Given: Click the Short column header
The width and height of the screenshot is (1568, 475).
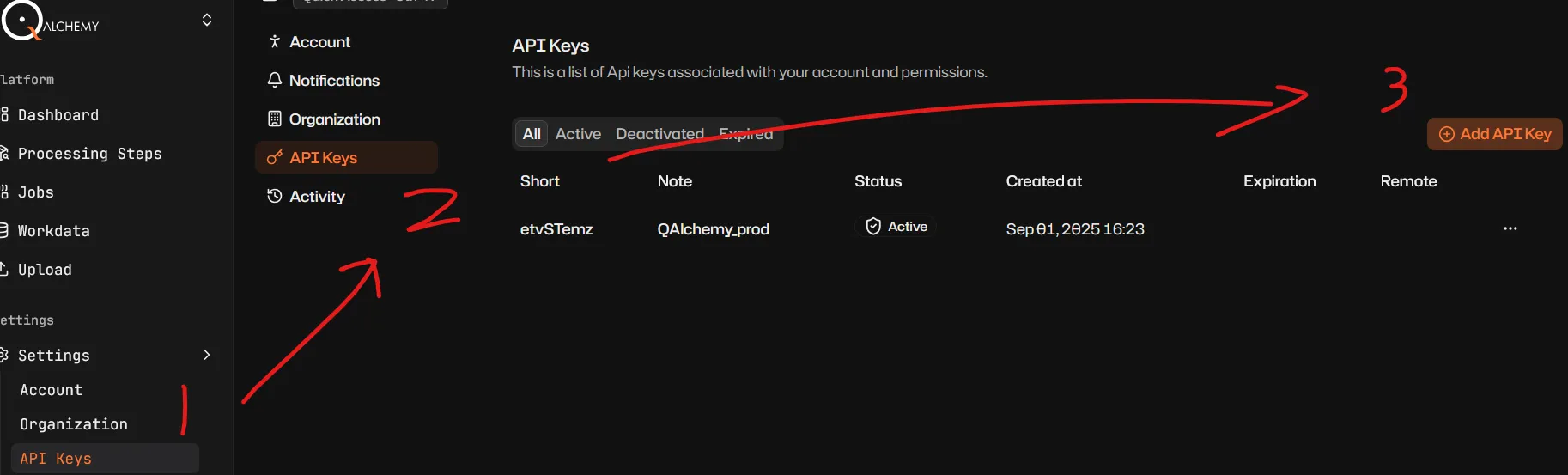Looking at the screenshot, I should [x=540, y=181].
